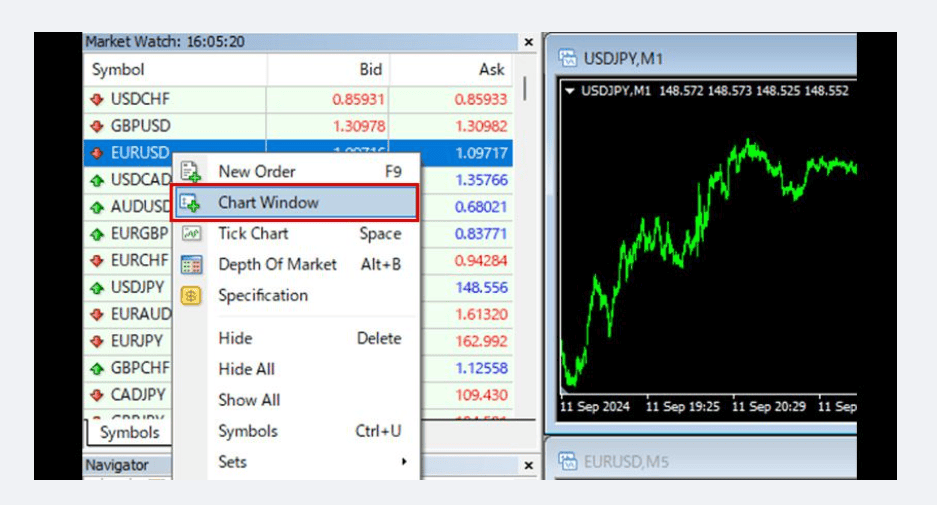937x505 pixels.
Task: Click the Depth Of Market grid icon
Action: coord(191,264)
